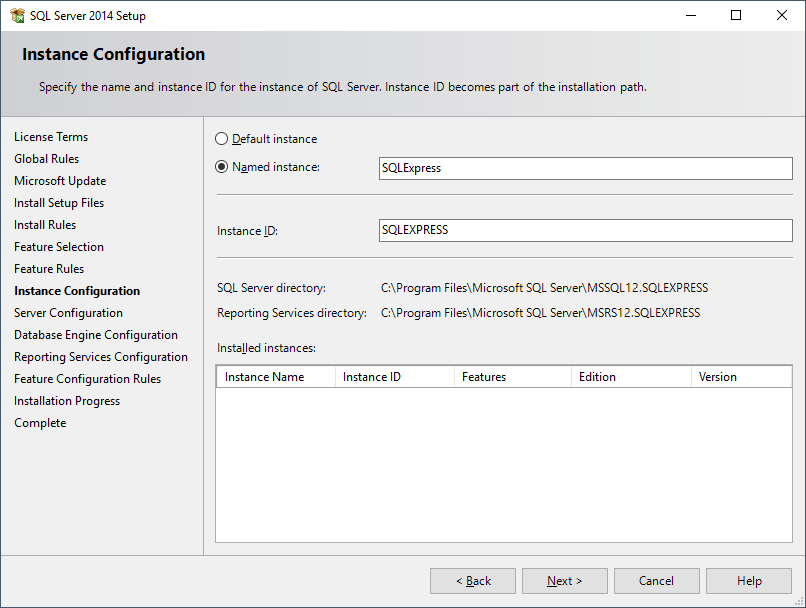Sort installed instances by Edition column

(x=631, y=377)
